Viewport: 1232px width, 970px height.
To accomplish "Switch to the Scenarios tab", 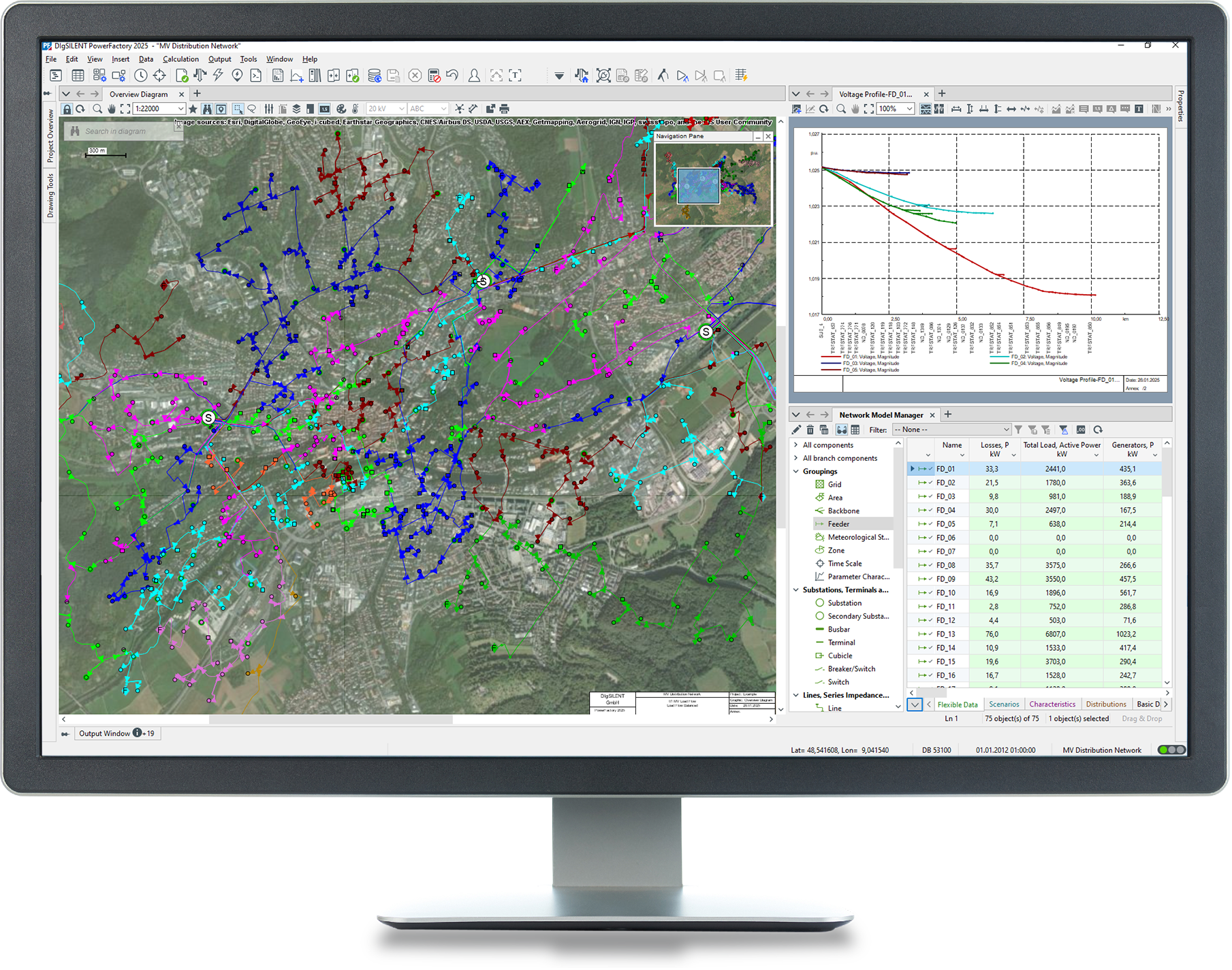I will [x=1005, y=705].
